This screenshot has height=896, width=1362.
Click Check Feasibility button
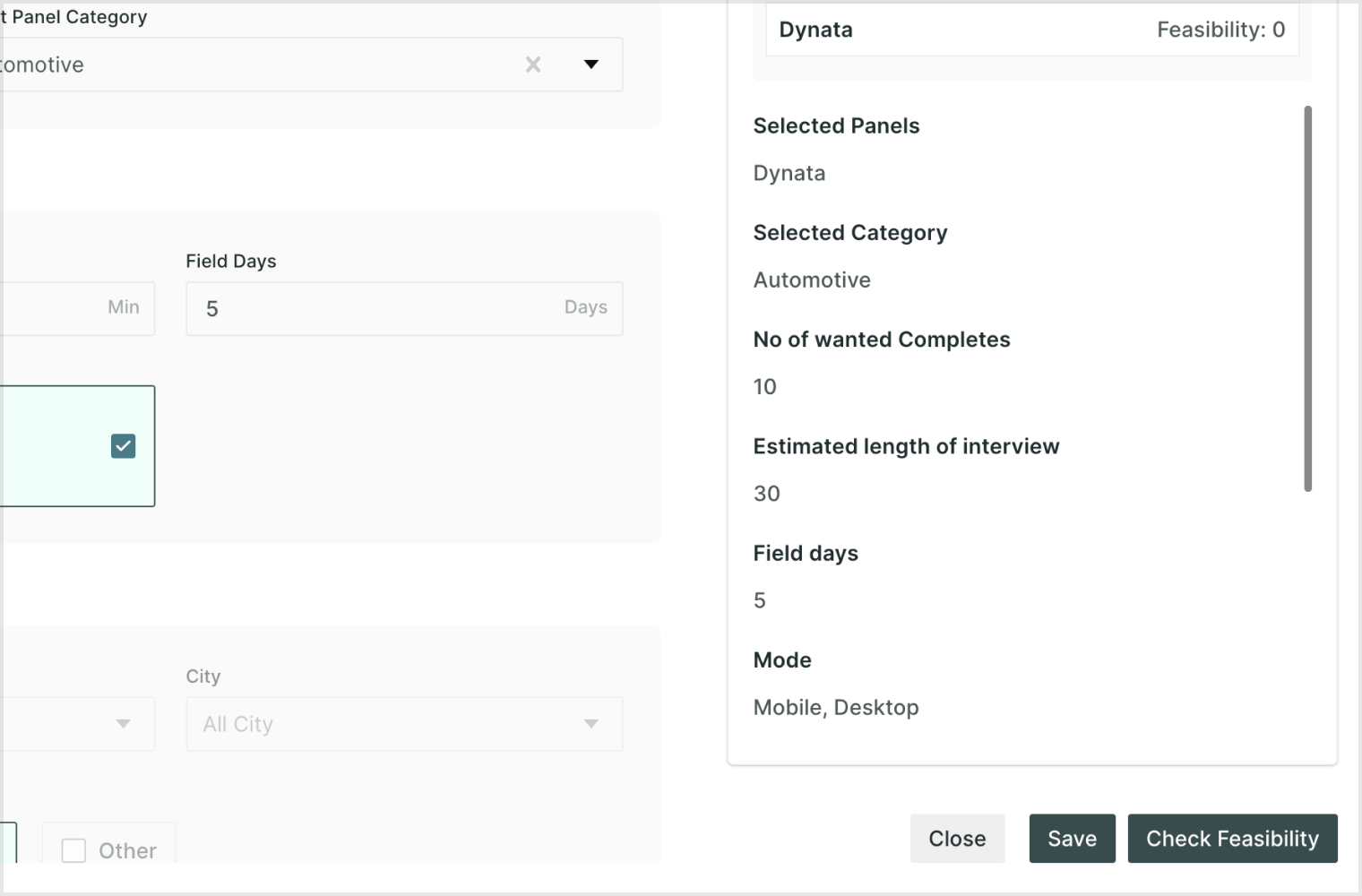pos(1232,839)
